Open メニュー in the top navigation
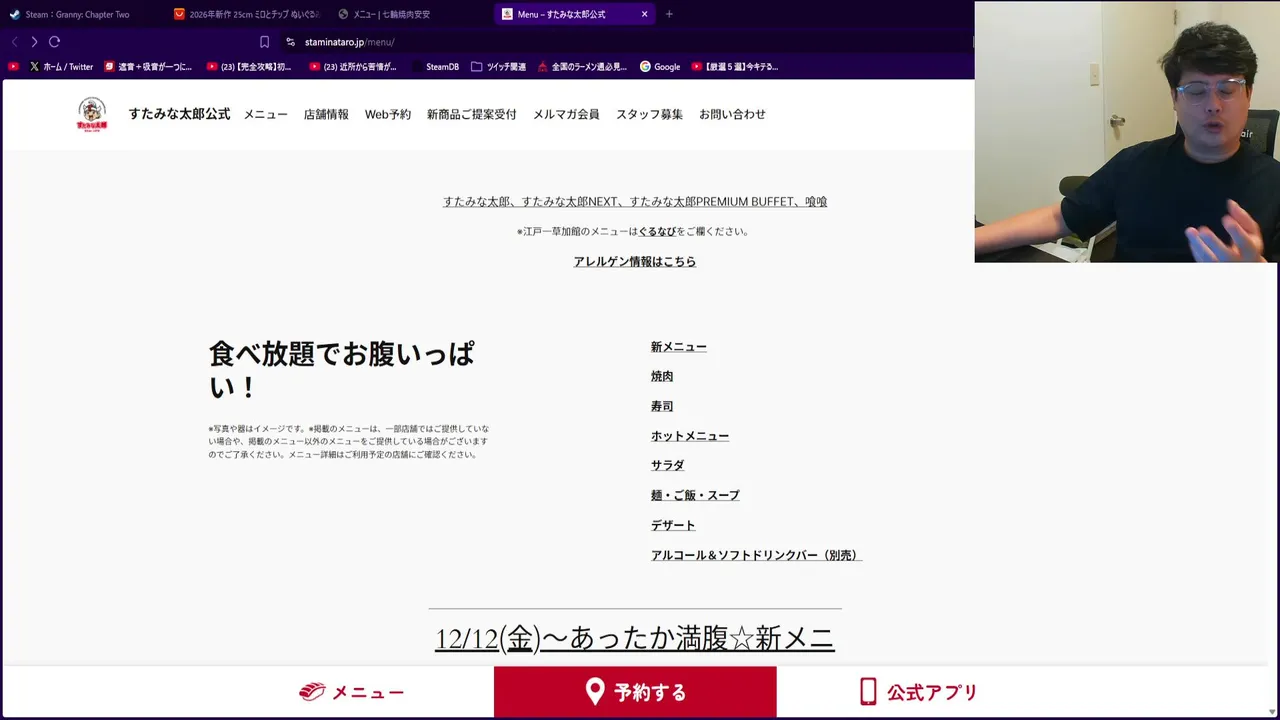The image size is (1280, 720). point(266,114)
